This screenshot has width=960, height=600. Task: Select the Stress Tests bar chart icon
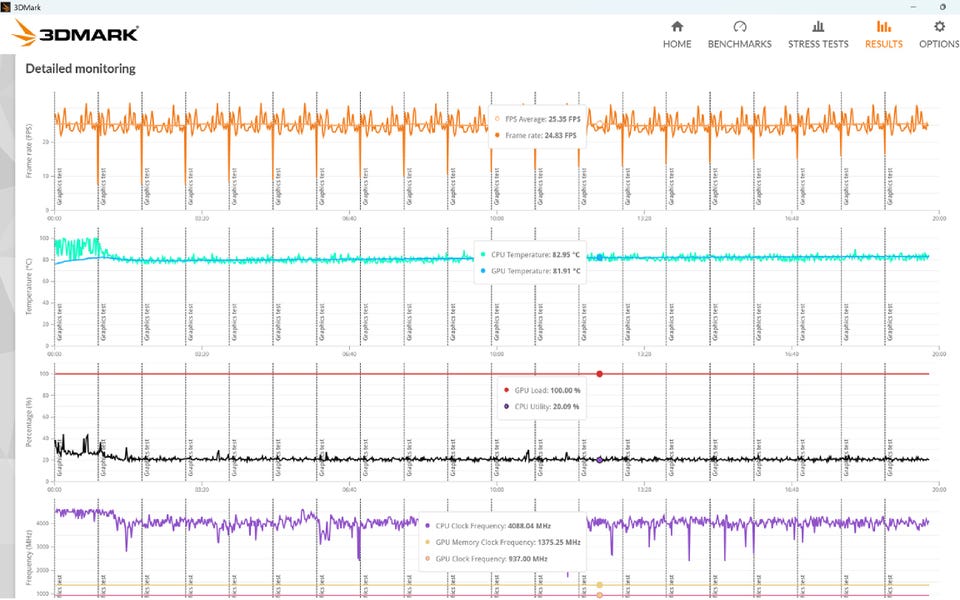(x=818, y=26)
